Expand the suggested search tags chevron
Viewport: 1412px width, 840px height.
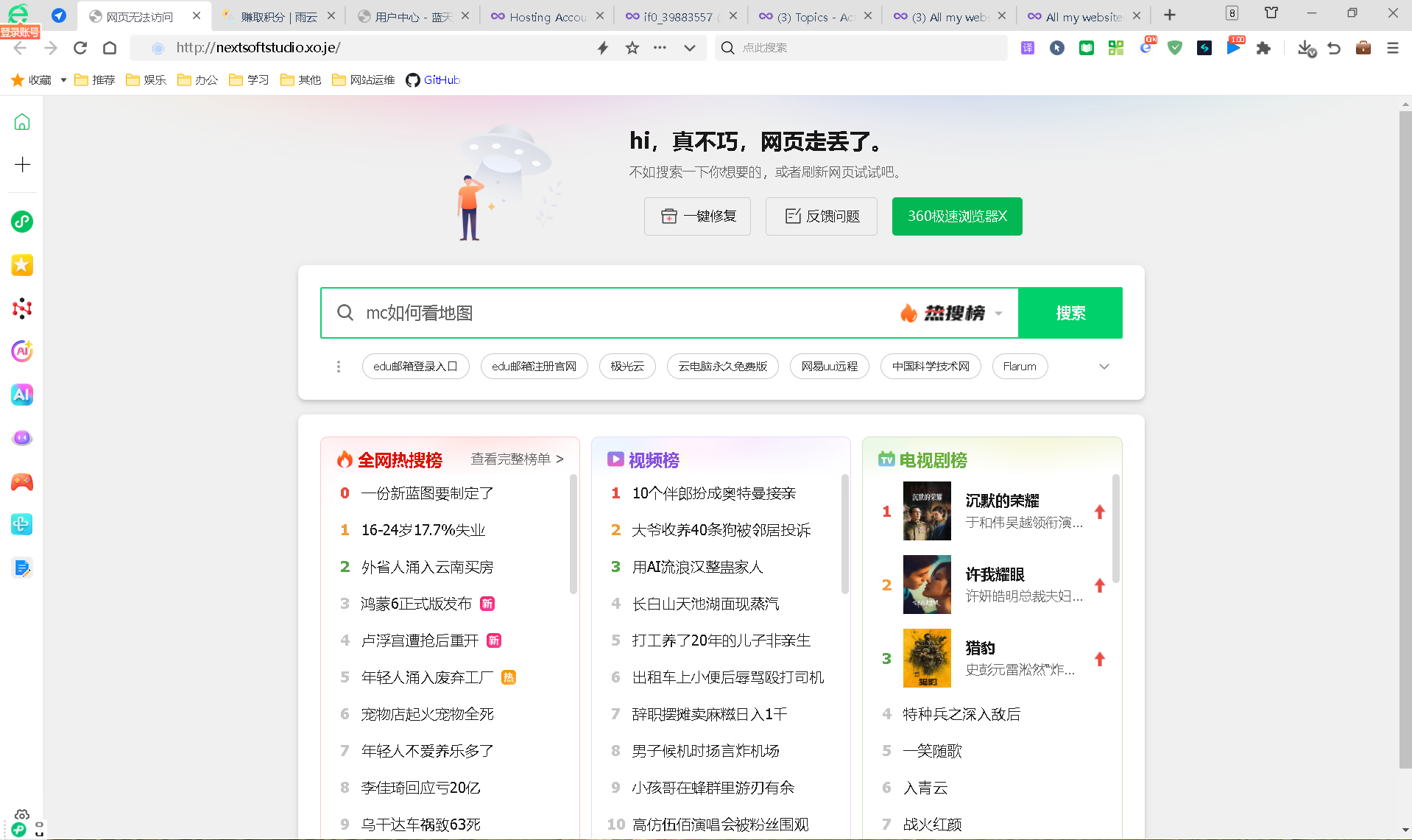[1104, 367]
